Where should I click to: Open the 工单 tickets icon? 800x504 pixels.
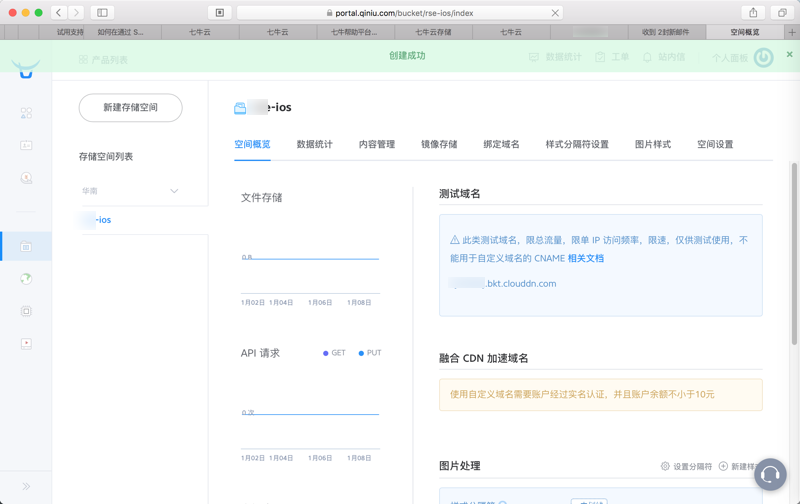click(600, 58)
